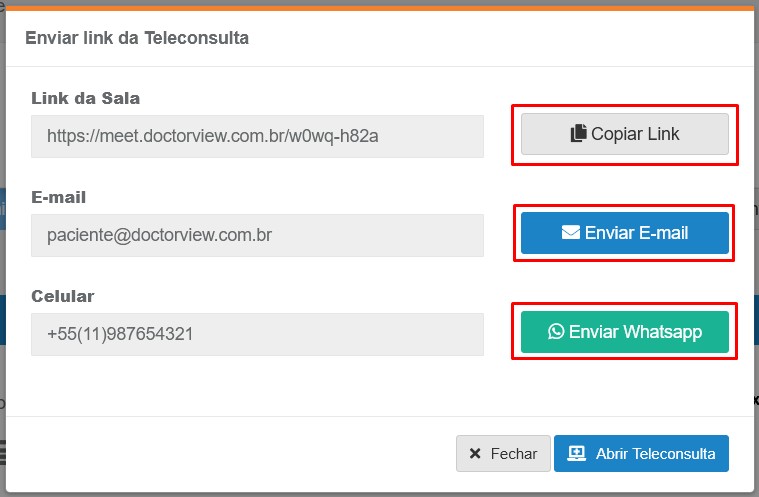Click the envelope icon on Enviar E-mail
The width and height of the screenshot is (759, 497).
point(571,233)
